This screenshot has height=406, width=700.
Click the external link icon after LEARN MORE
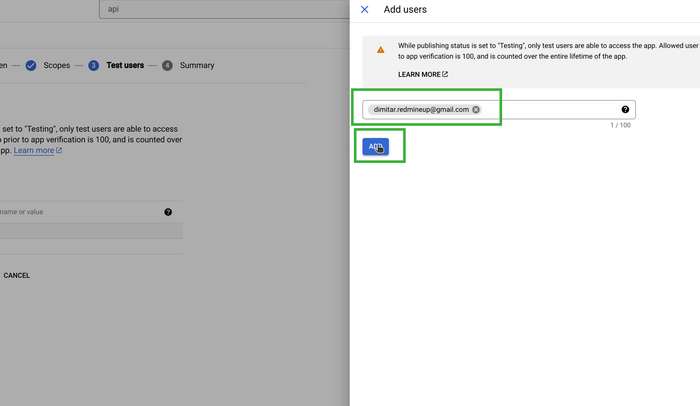[x=445, y=75]
